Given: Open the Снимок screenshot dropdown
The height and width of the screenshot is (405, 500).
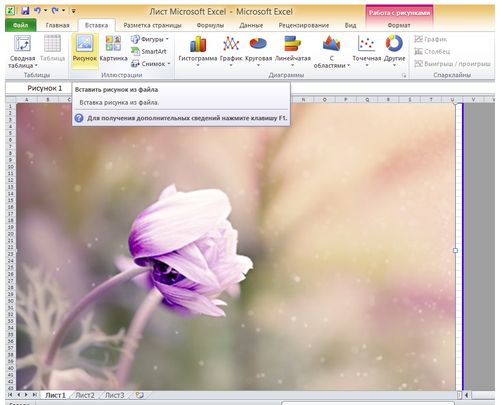Looking at the screenshot, I should coord(150,63).
